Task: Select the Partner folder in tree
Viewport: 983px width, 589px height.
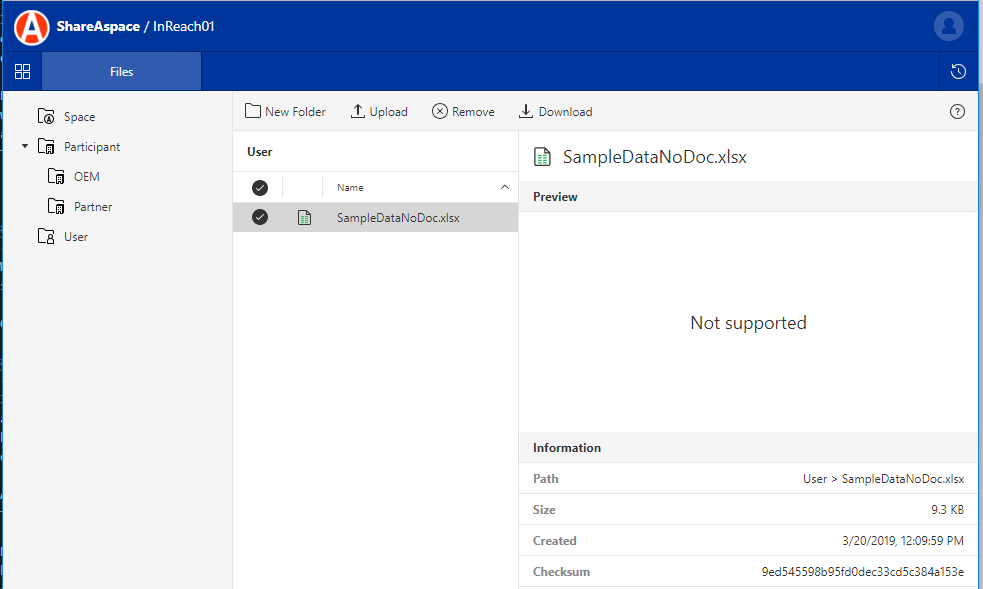Action: click(92, 207)
